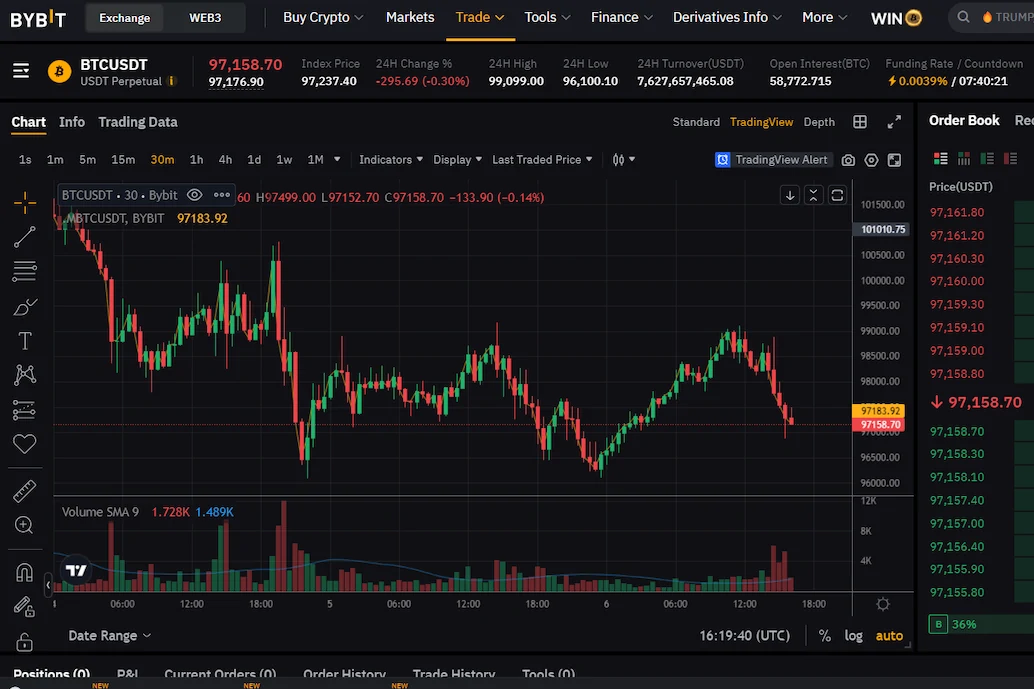
Task: Open the candlestick chart type dropdown
Action: pyautogui.click(x=623, y=160)
